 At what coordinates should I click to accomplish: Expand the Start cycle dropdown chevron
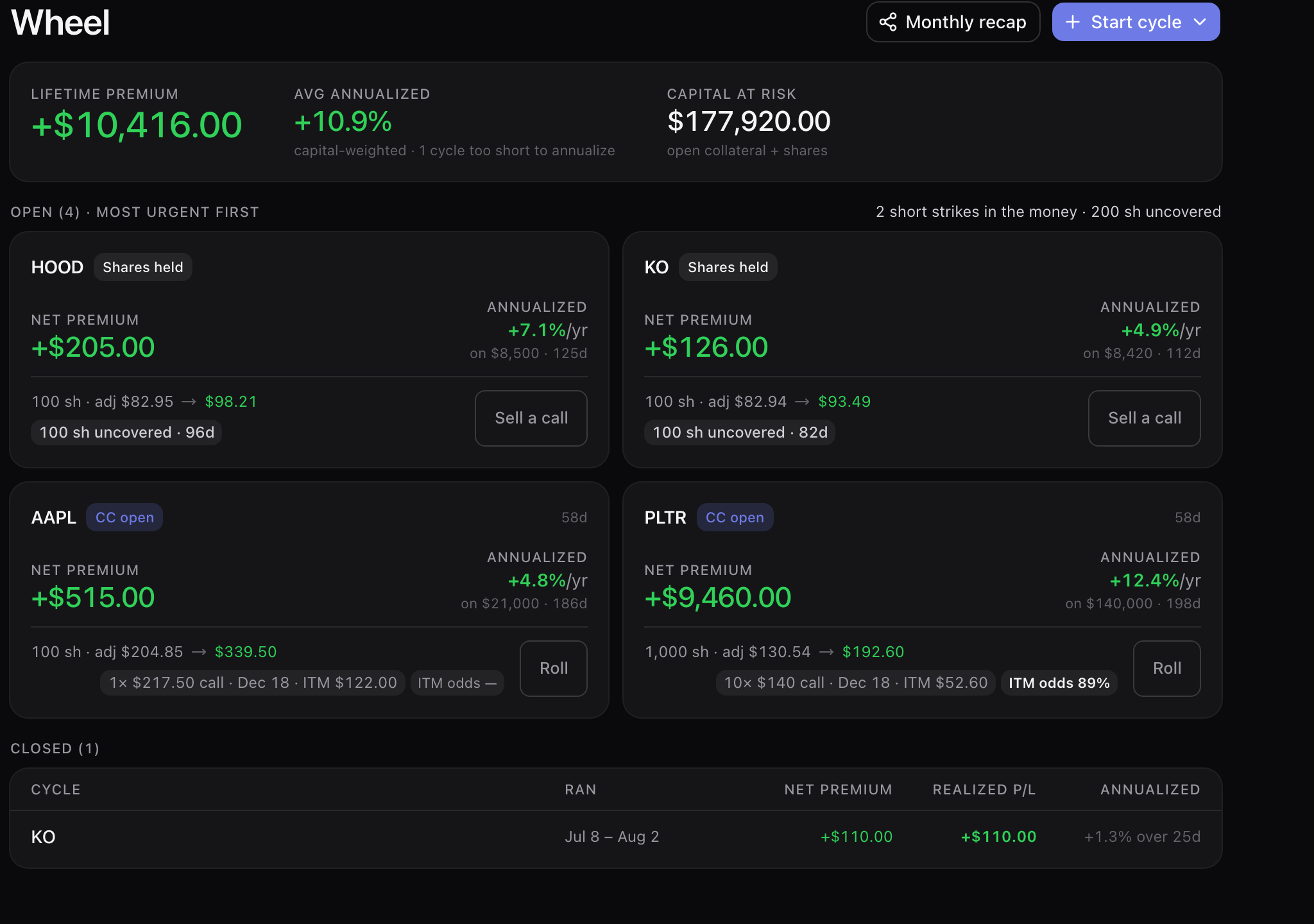click(1200, 22)
